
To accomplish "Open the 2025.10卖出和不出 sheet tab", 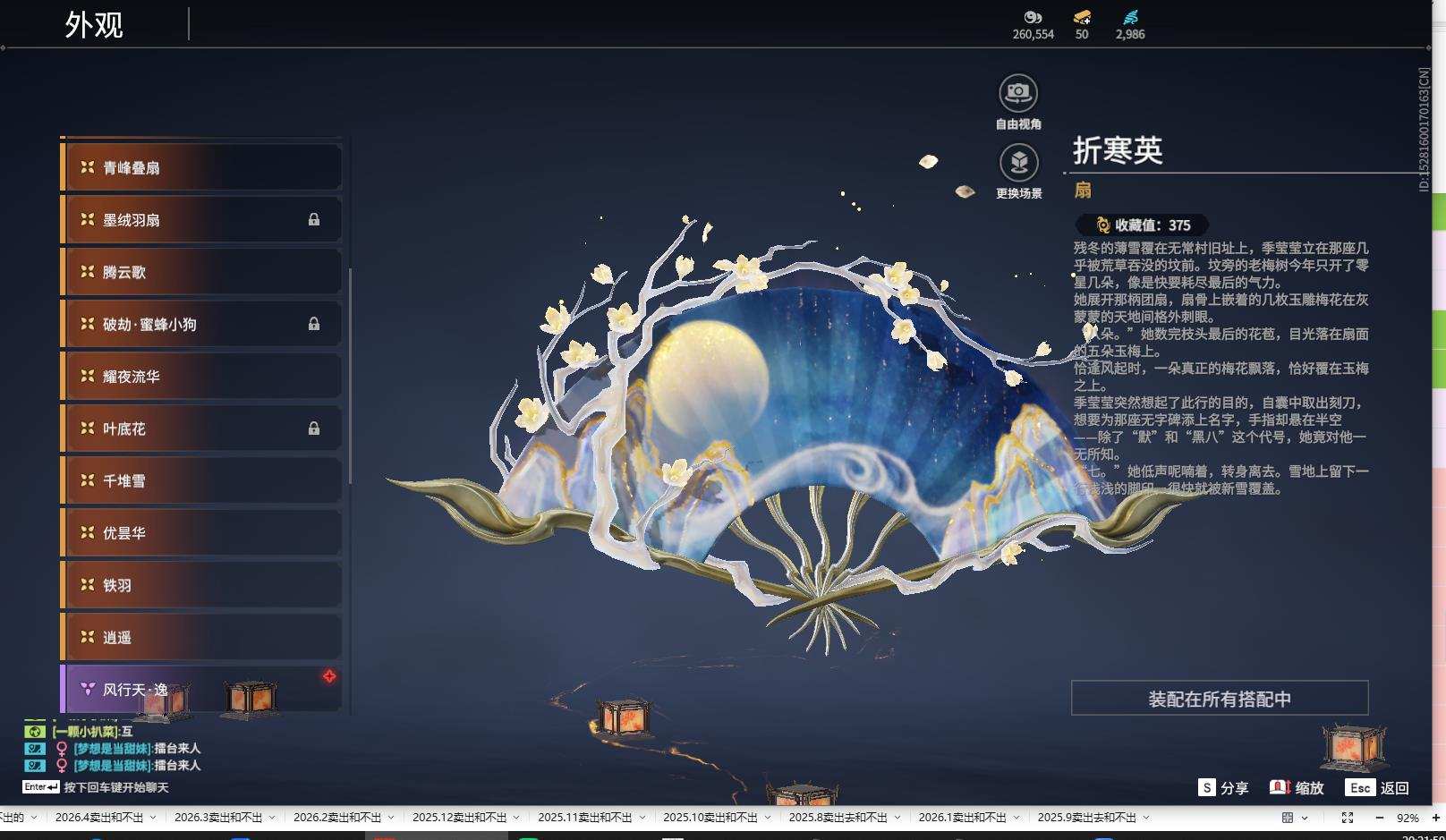I will point(710,818).
